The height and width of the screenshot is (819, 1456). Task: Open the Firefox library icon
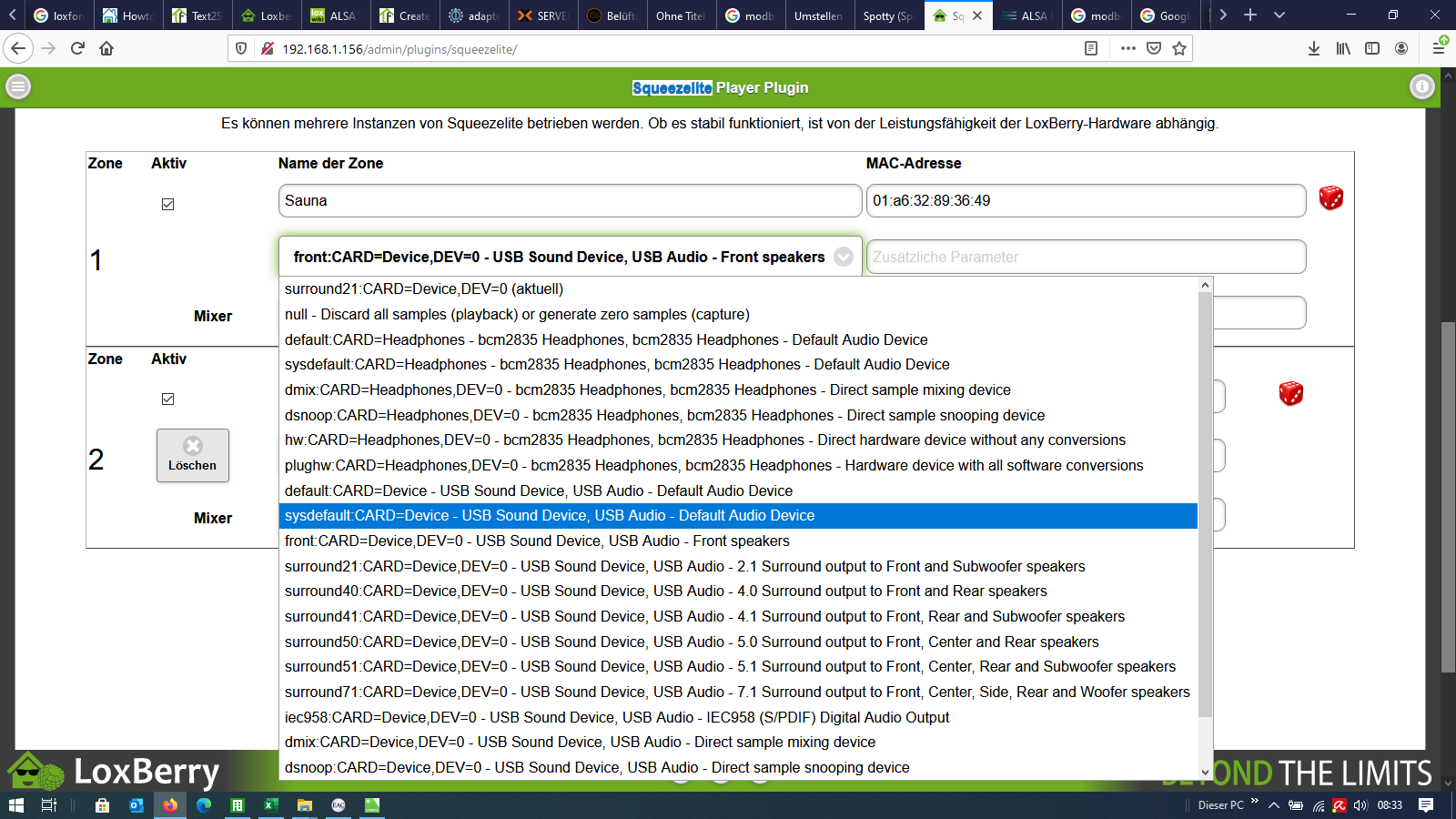tap(1343, 48)
